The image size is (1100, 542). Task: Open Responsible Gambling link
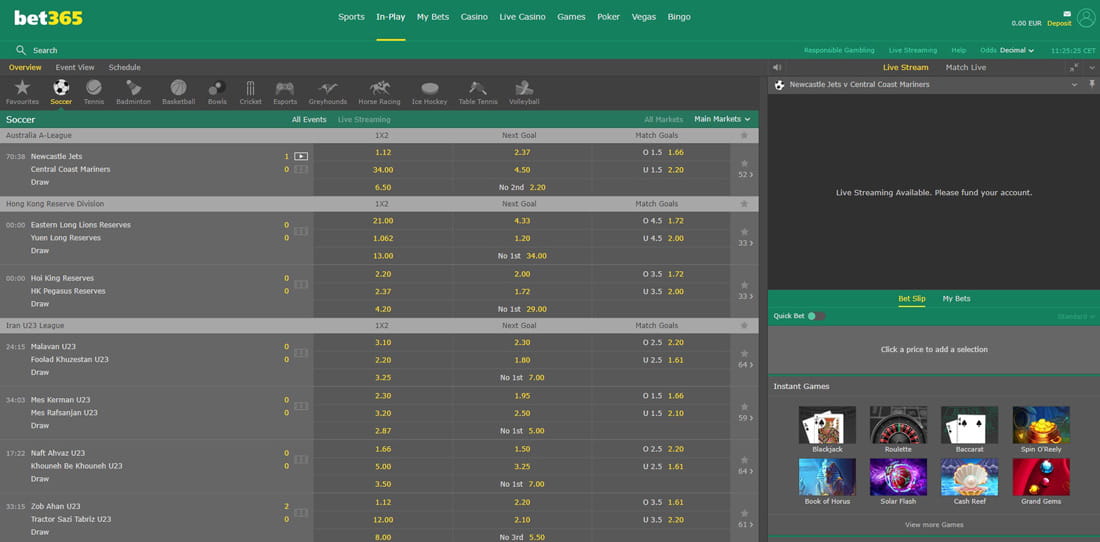point(839,50)
